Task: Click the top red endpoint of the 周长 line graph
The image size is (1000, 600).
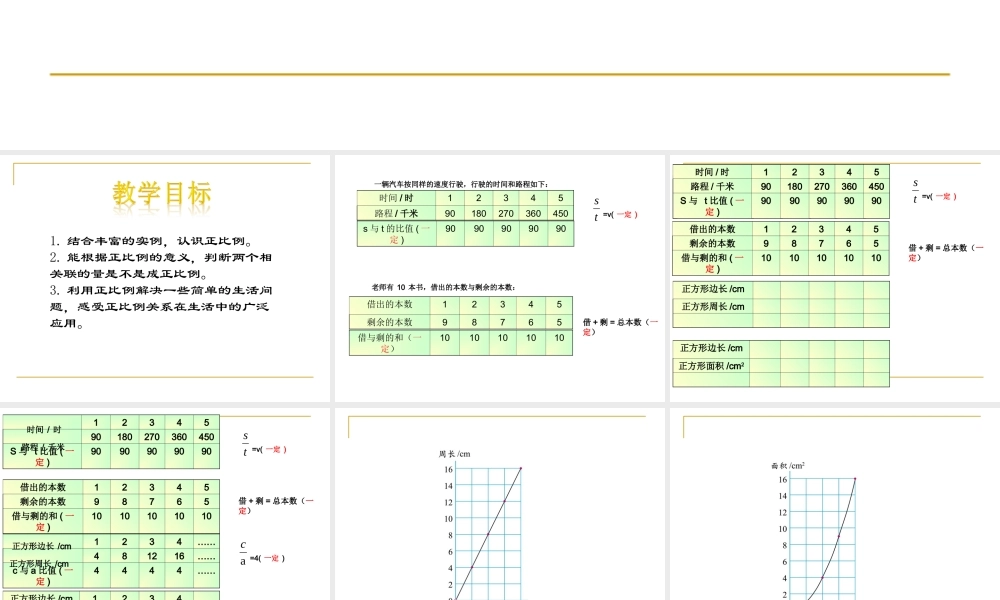Action: click(520, 469)
